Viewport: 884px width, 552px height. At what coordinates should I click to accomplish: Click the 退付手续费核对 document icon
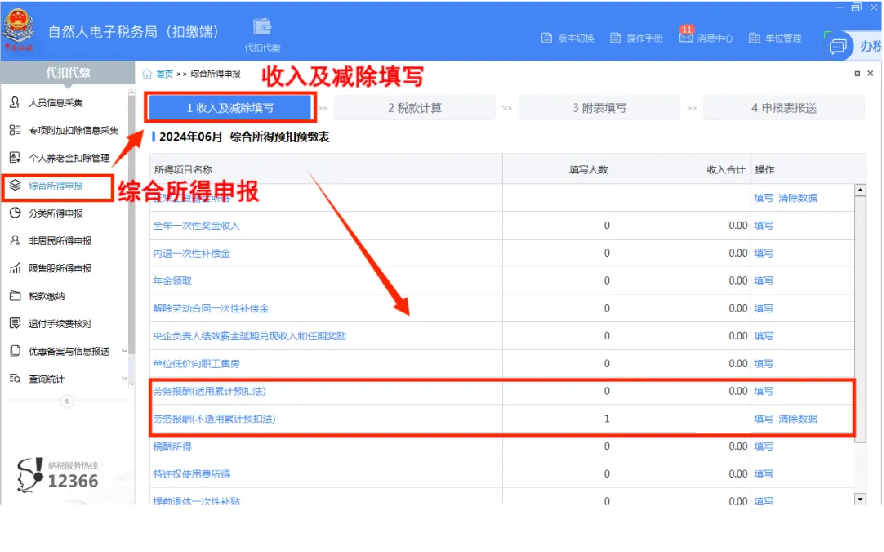15,323
